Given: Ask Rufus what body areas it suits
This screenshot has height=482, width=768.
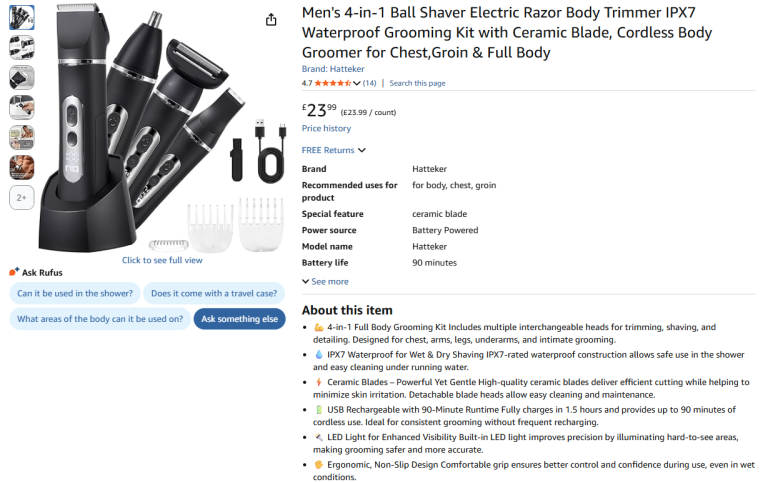Looking at the screenshot, I should coord(100,319).
